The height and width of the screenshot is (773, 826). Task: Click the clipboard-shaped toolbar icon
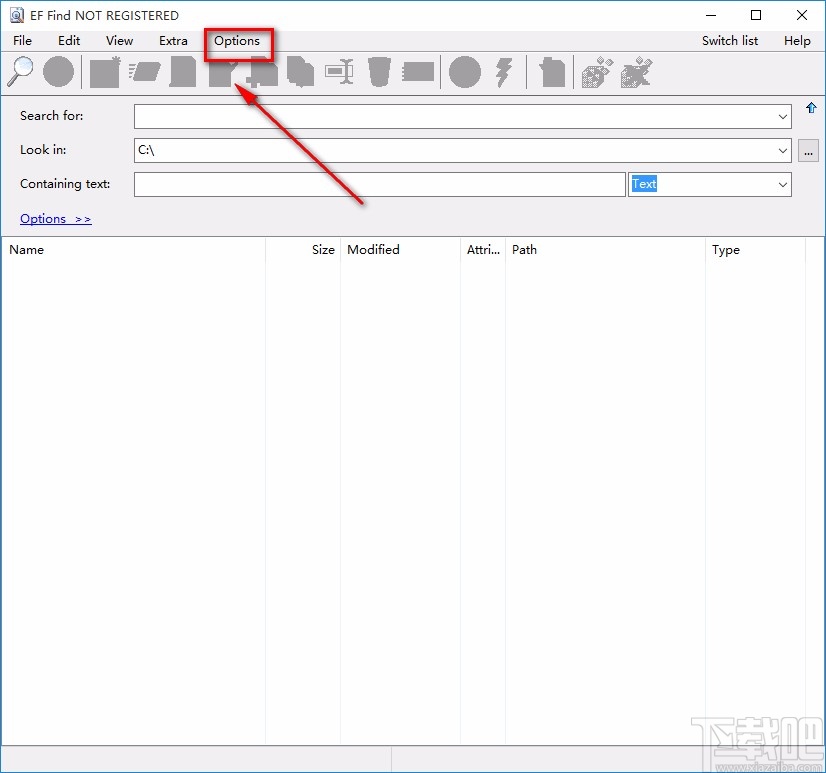(x=552, y=72)
